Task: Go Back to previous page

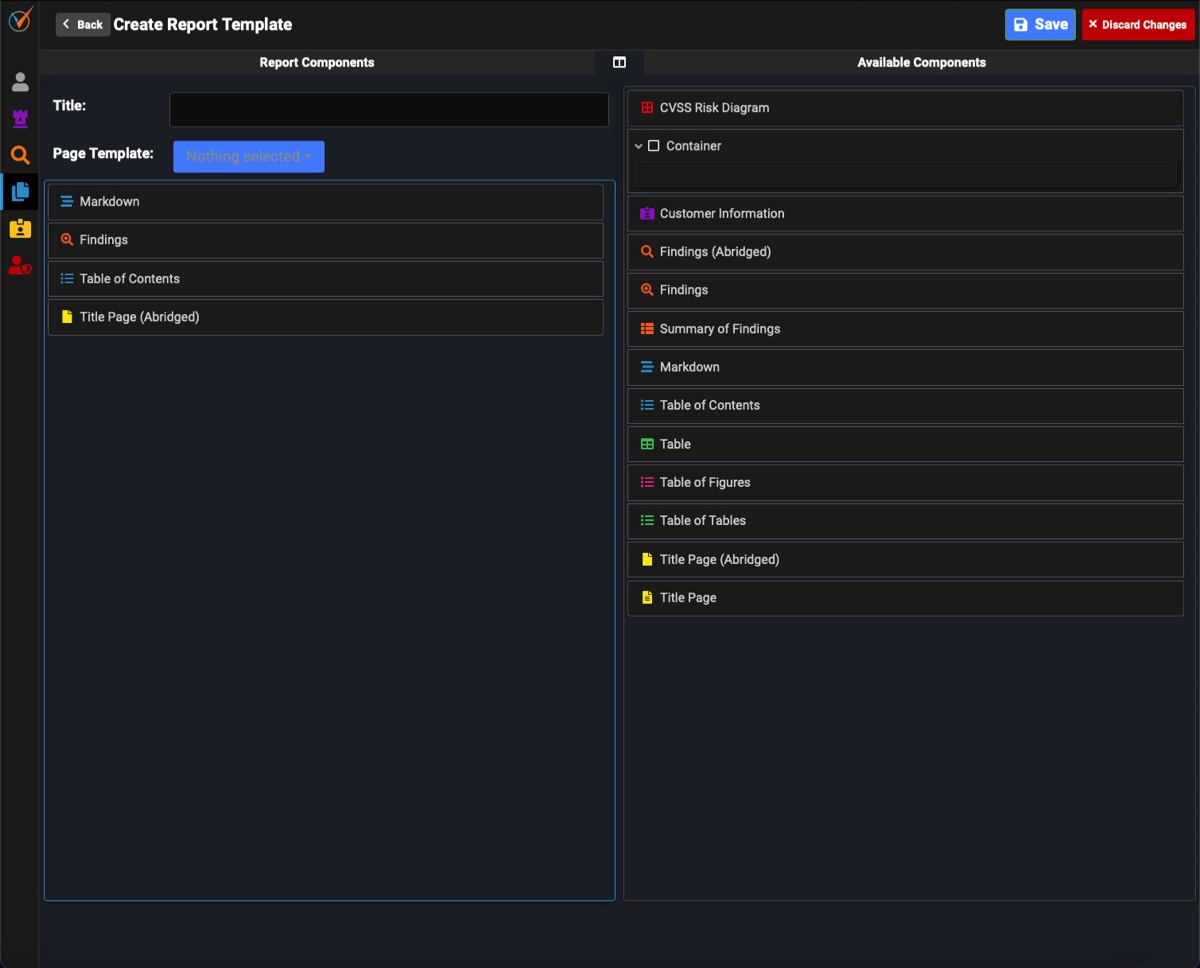Action: tap(83, 24)
